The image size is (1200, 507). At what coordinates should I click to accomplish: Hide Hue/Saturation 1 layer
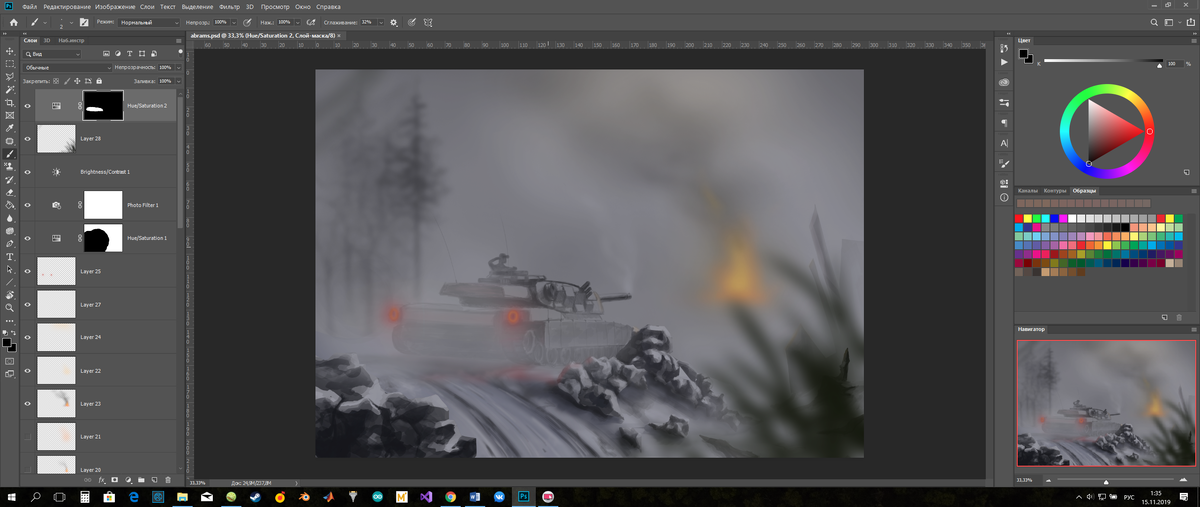[27, 238]
